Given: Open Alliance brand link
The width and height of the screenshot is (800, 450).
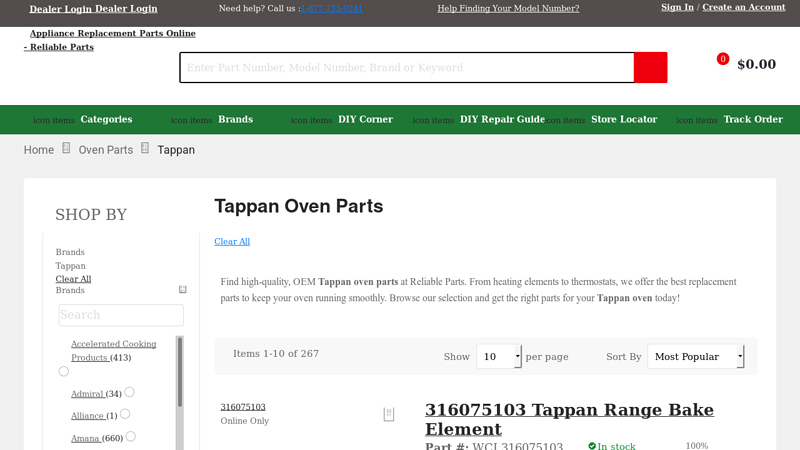Looking at the screenshot, I should (87, 416).
